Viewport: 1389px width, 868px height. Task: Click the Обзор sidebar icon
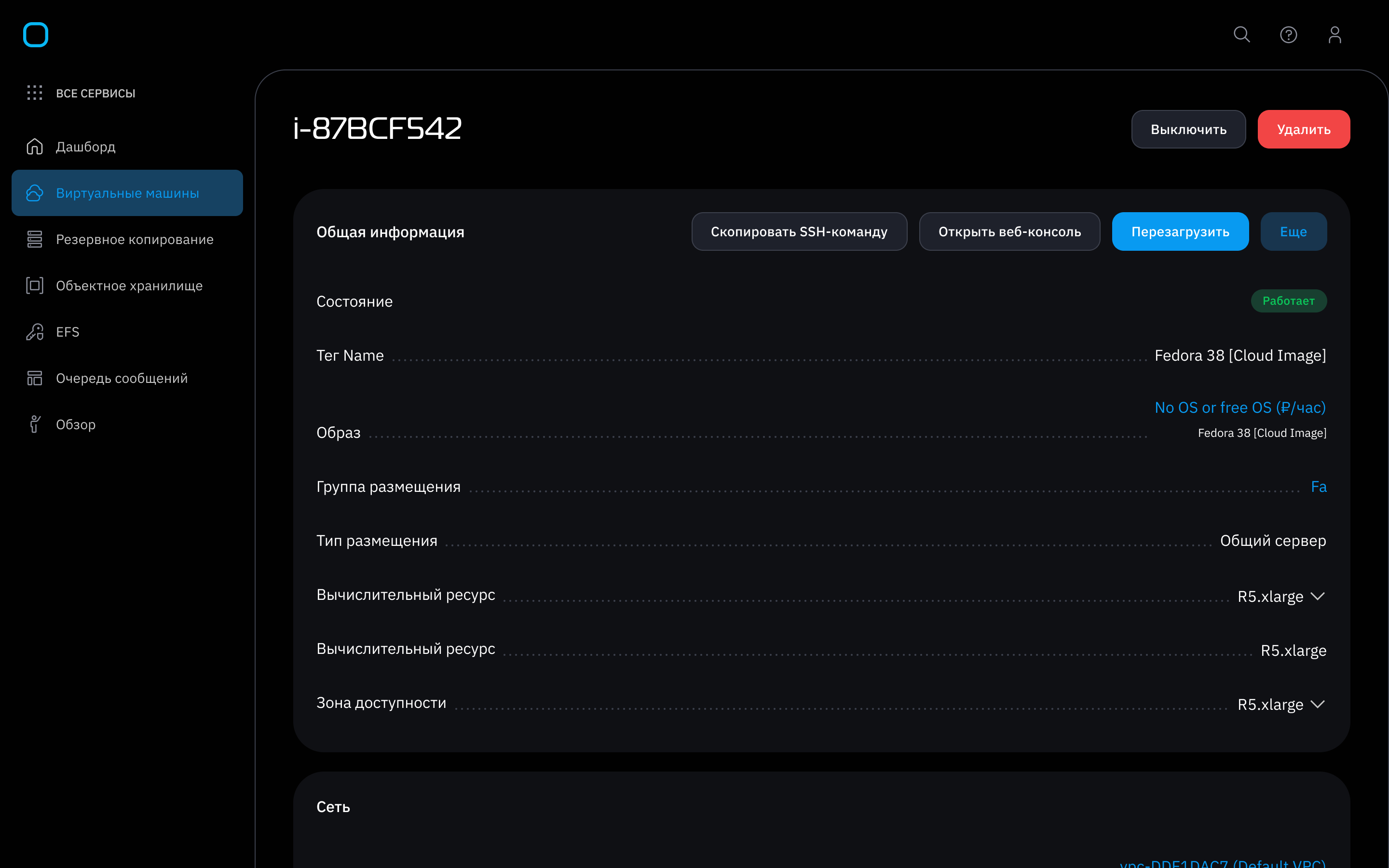tap(34, 424)
